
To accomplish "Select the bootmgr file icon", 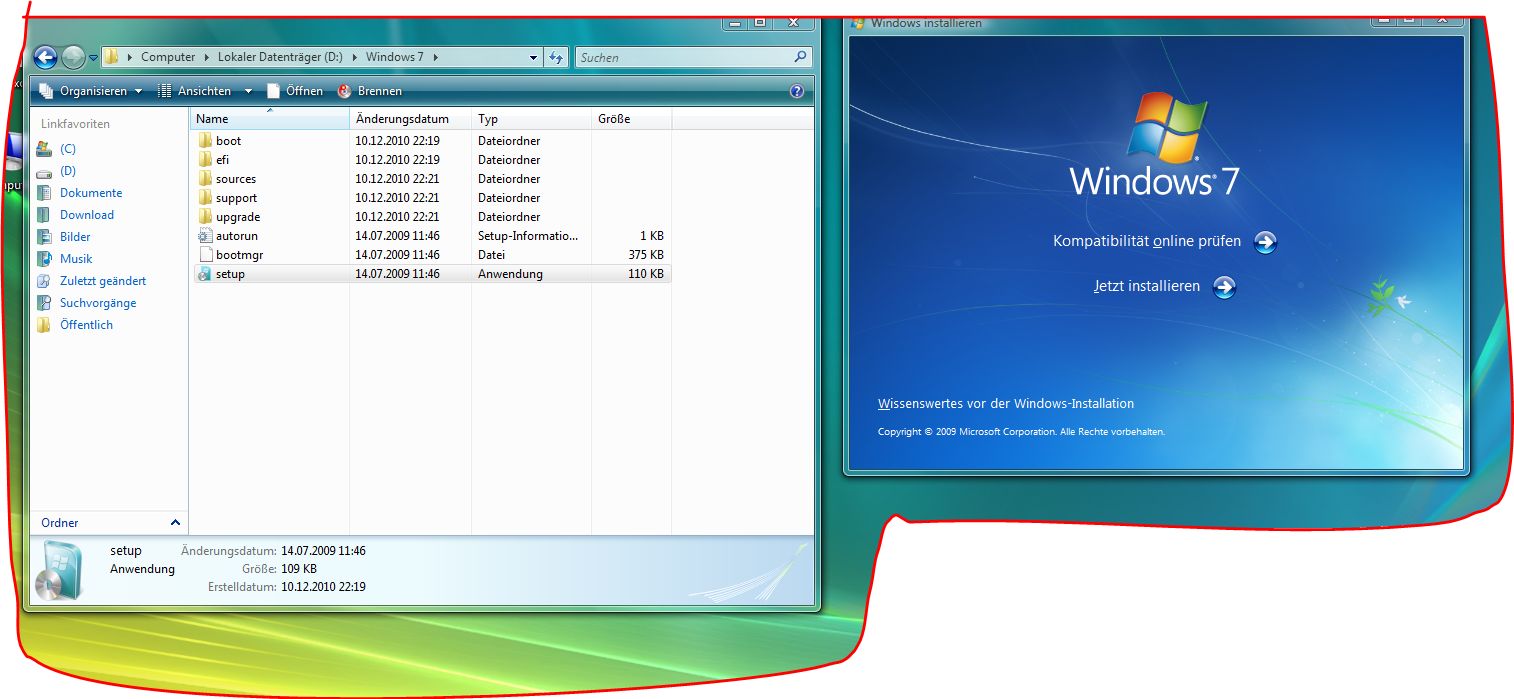I will pos(205,255).
